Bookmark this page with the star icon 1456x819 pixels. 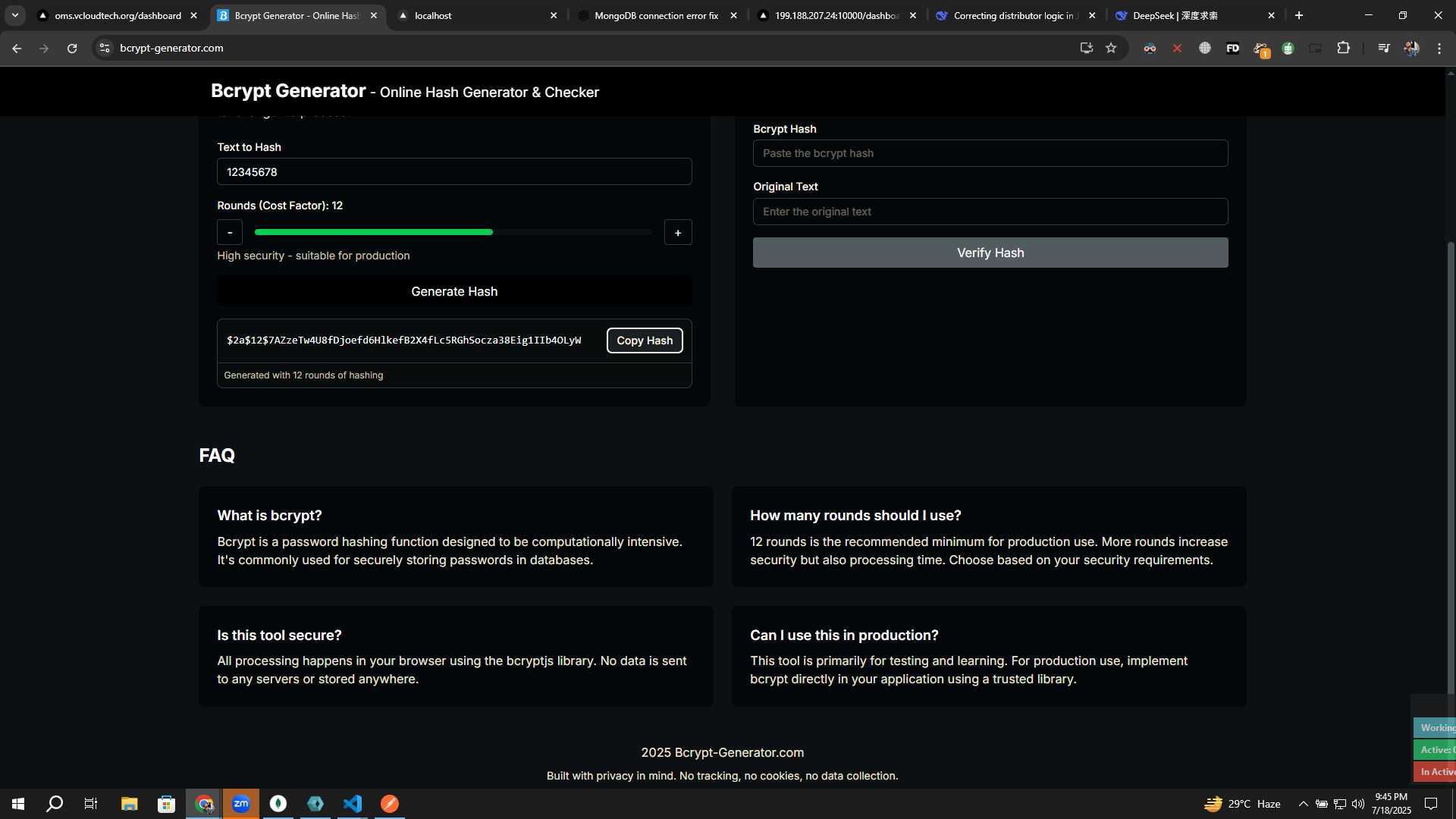(1111, 48)
